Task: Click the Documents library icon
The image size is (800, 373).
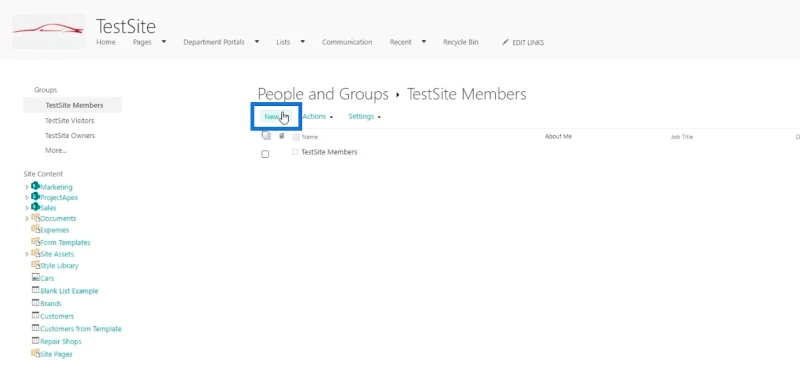Action: coord(36,218)
